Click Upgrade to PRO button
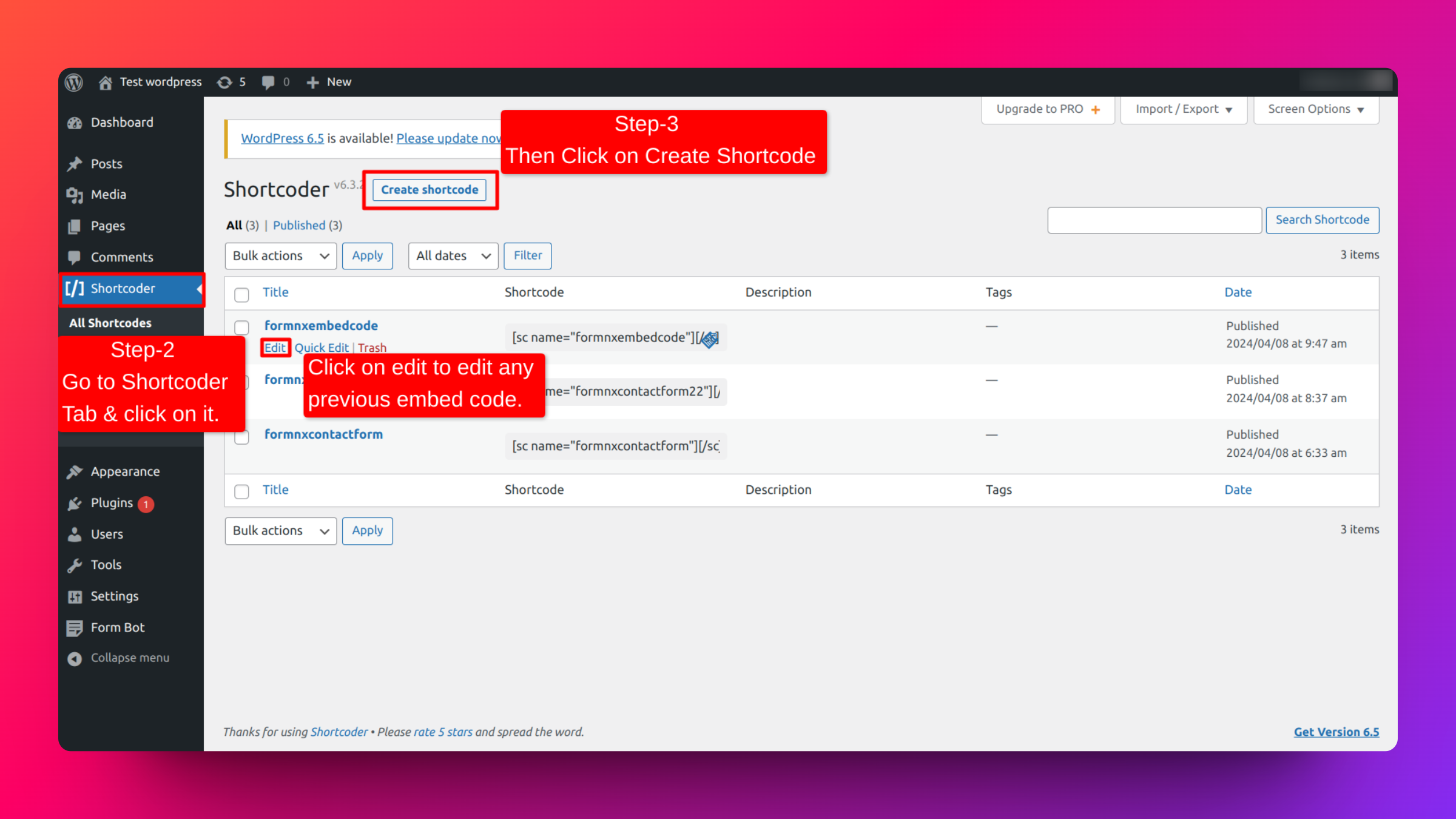The width and height of the screenshot is (1456, 819). coord(1048,109)
